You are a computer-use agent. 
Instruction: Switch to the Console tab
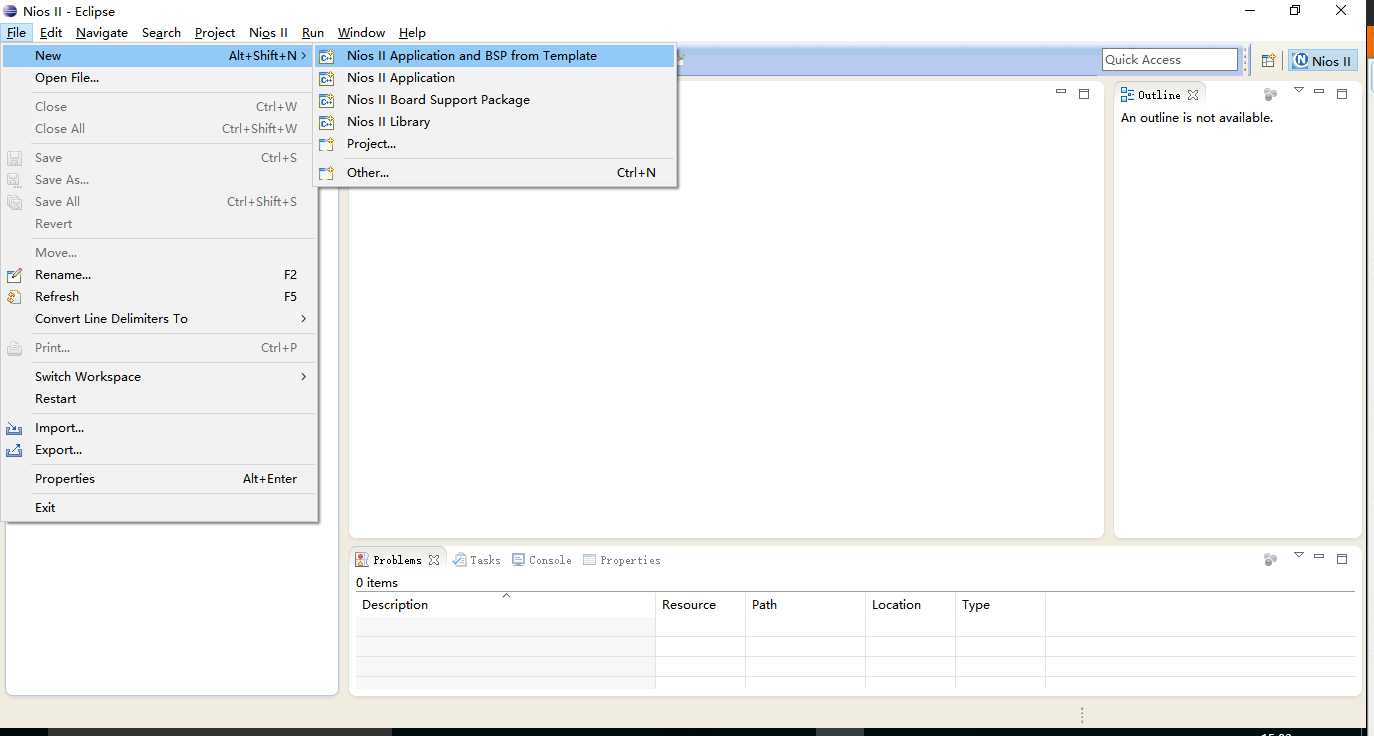[x=542, y=560]
